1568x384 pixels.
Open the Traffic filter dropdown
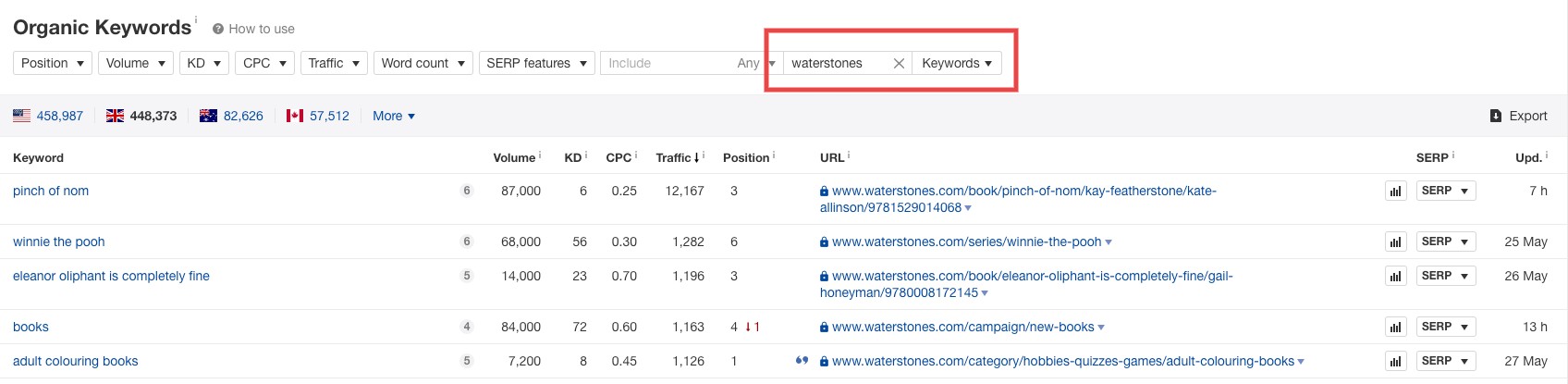[334, 63]
